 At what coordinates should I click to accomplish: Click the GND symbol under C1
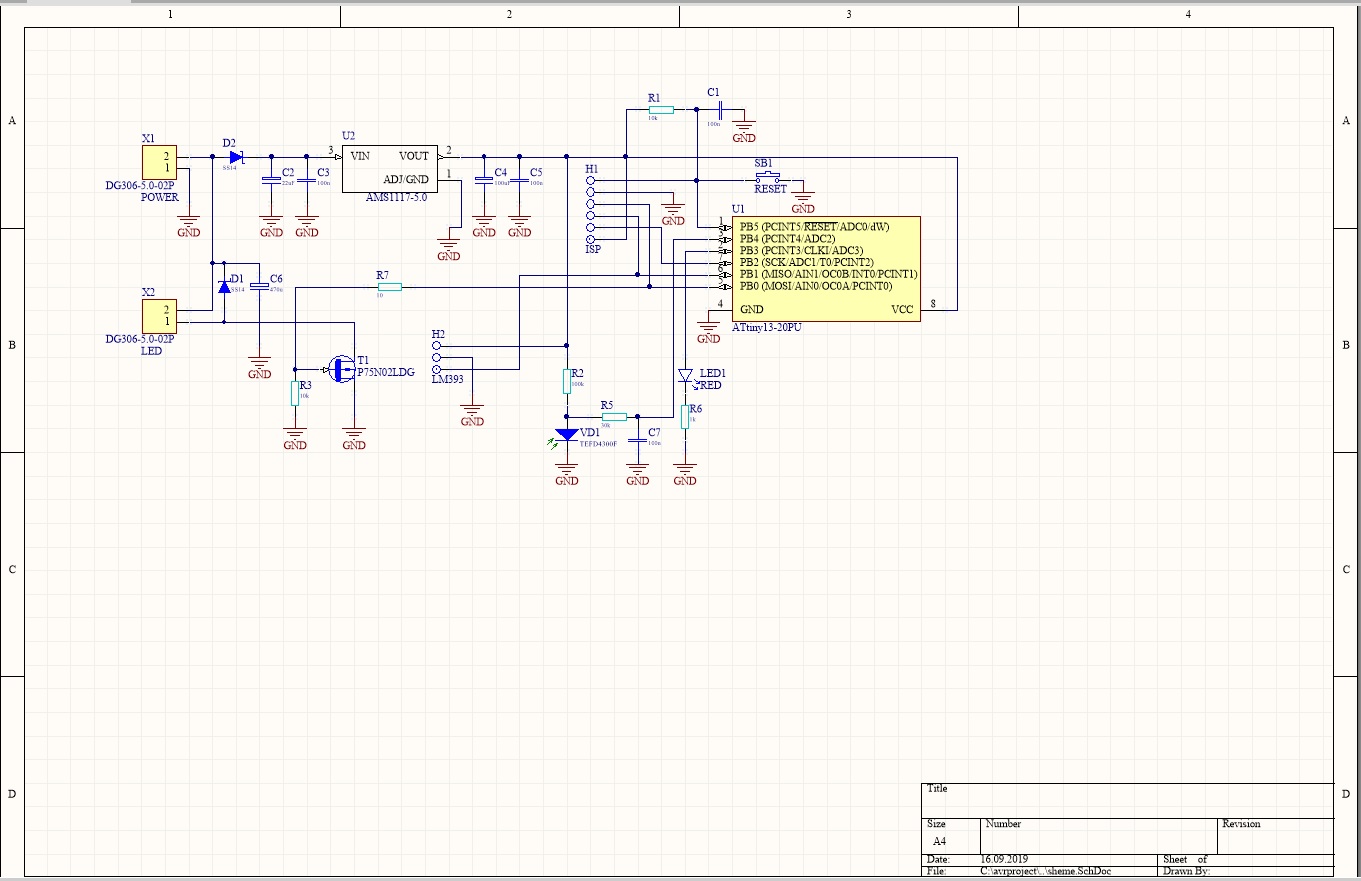pos(744,133)
